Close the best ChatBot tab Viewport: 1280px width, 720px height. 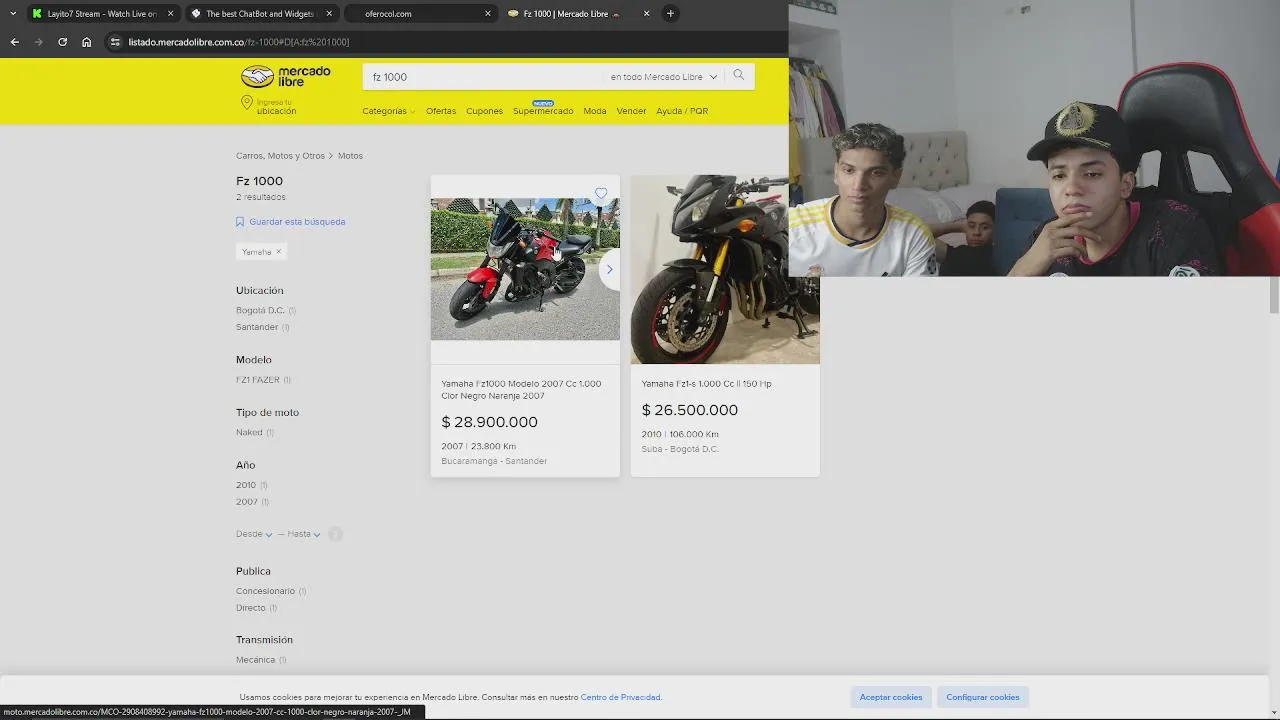coord(329,14)
